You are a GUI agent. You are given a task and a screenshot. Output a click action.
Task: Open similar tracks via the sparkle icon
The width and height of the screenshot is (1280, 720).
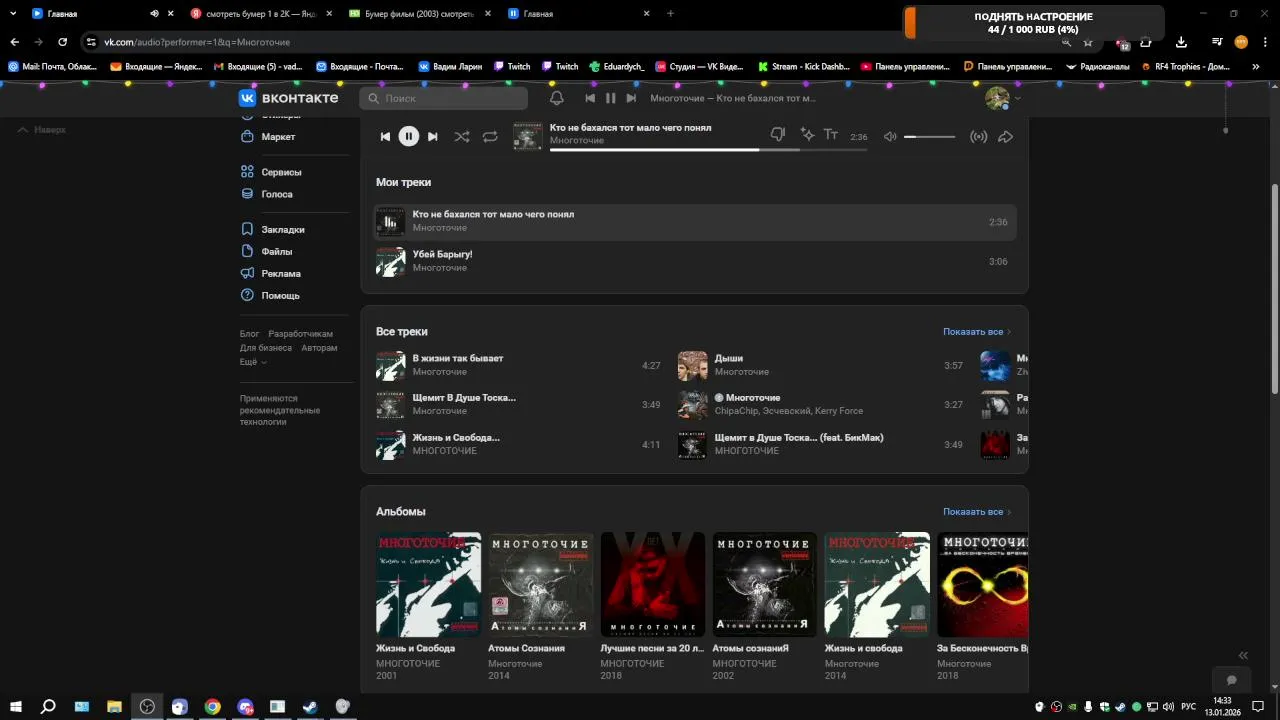click(x=807, y=135)
